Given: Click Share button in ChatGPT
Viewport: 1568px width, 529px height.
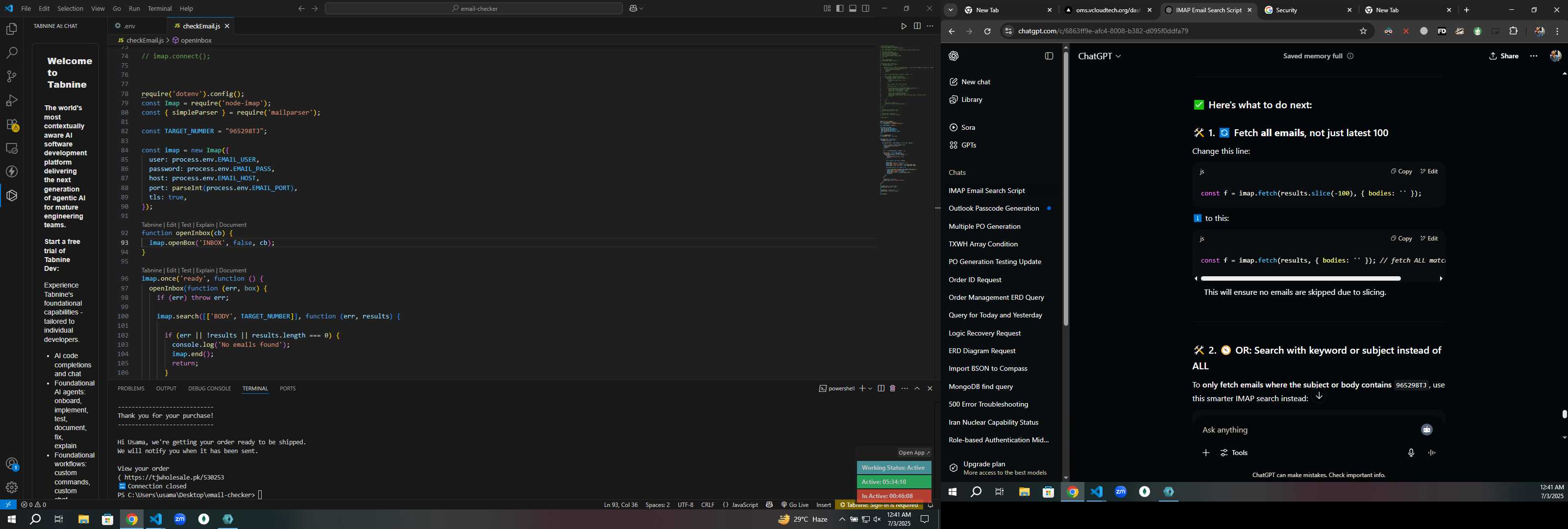Looking at the screenshot, I should pyautogui.click(x=1503, y=56).
